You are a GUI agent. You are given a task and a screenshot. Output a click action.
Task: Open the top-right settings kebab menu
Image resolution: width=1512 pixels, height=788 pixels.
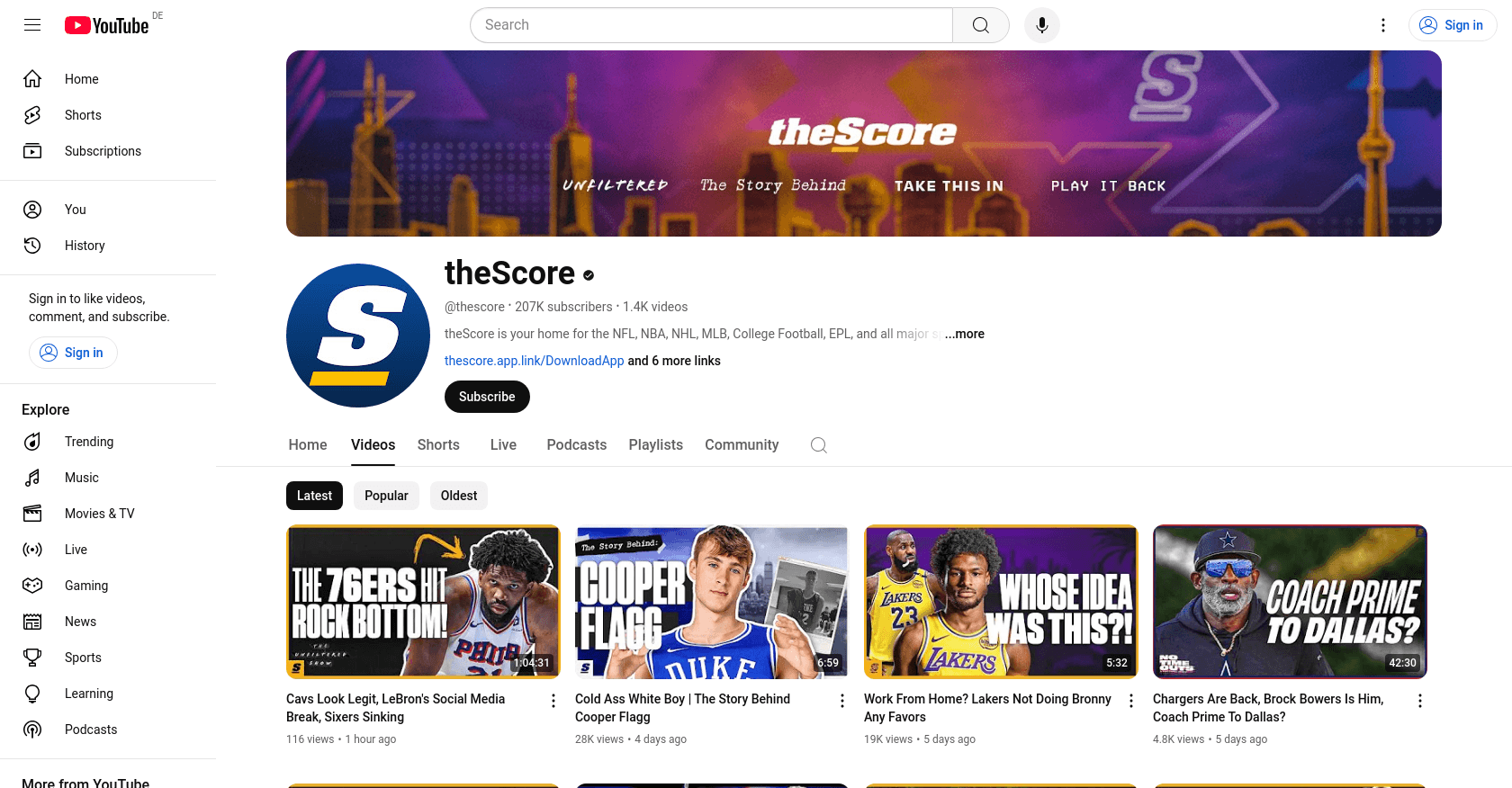(x=1383, y=25)
